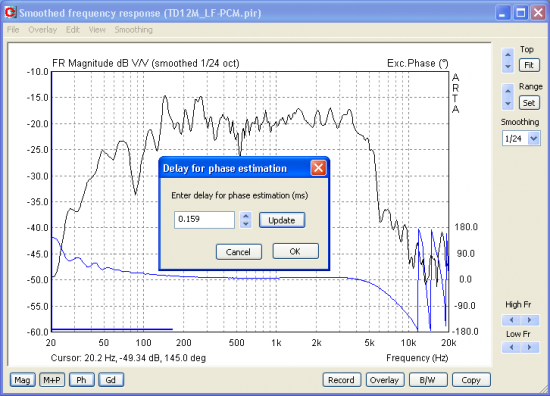The image size is (550, 396).
Task: Click the Enter delay for phase estimation label
Action: (240, 195)
